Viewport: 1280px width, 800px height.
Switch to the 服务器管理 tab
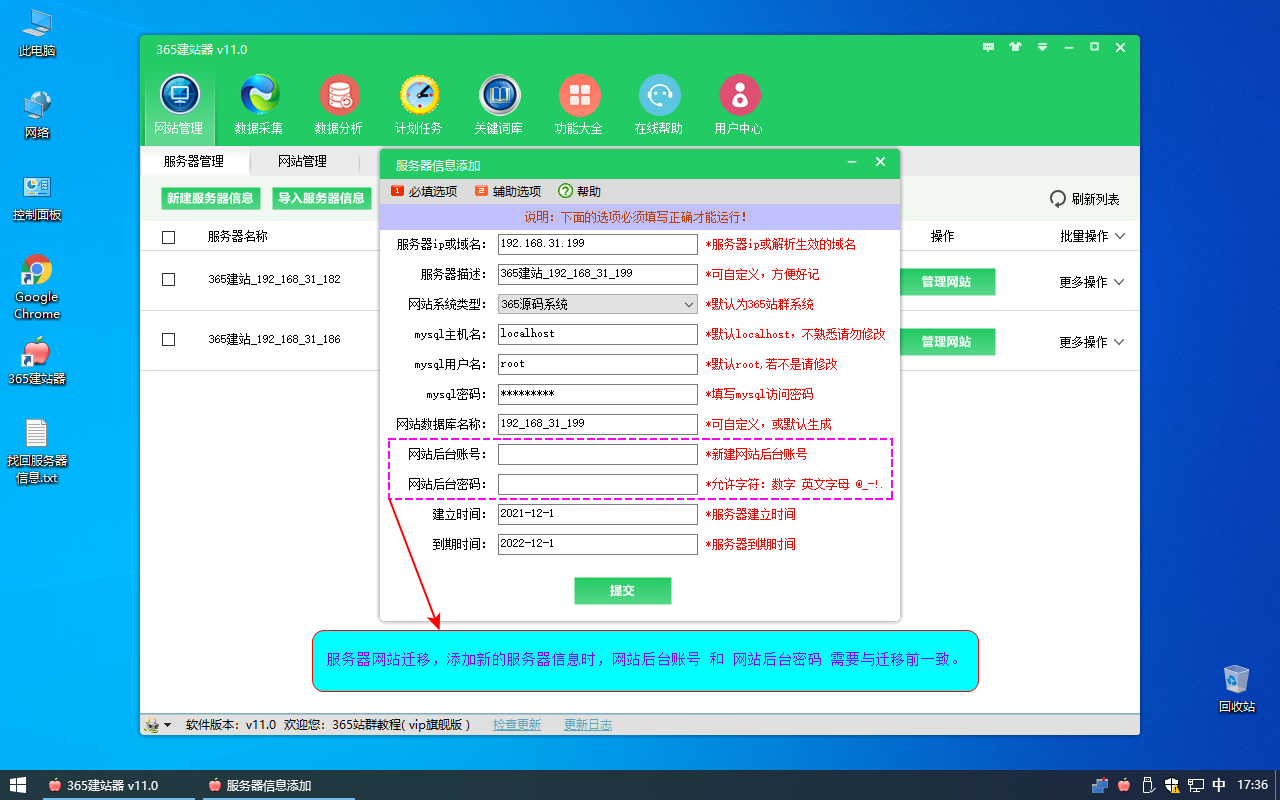[194, 161]
